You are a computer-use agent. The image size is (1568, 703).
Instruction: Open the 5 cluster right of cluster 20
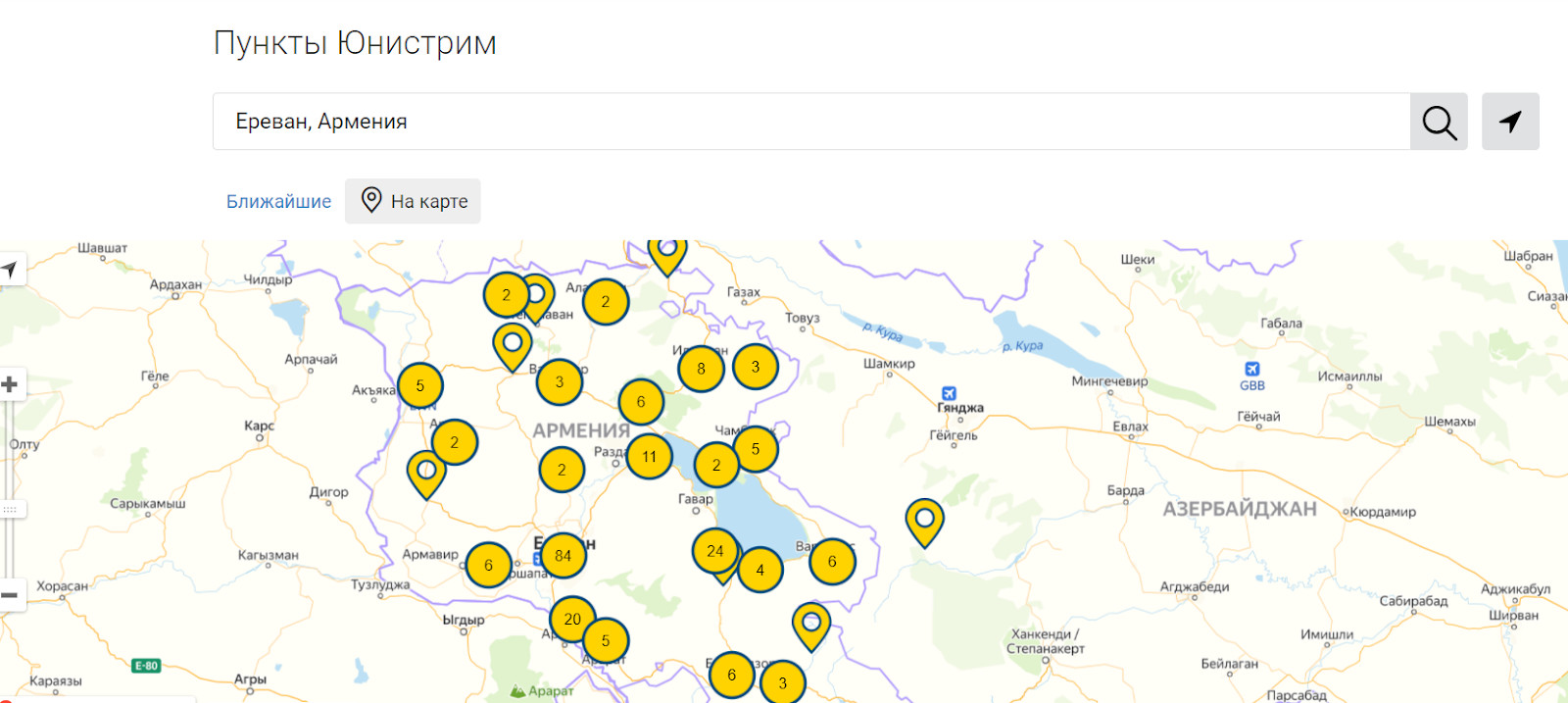click(x=606, y=641)
